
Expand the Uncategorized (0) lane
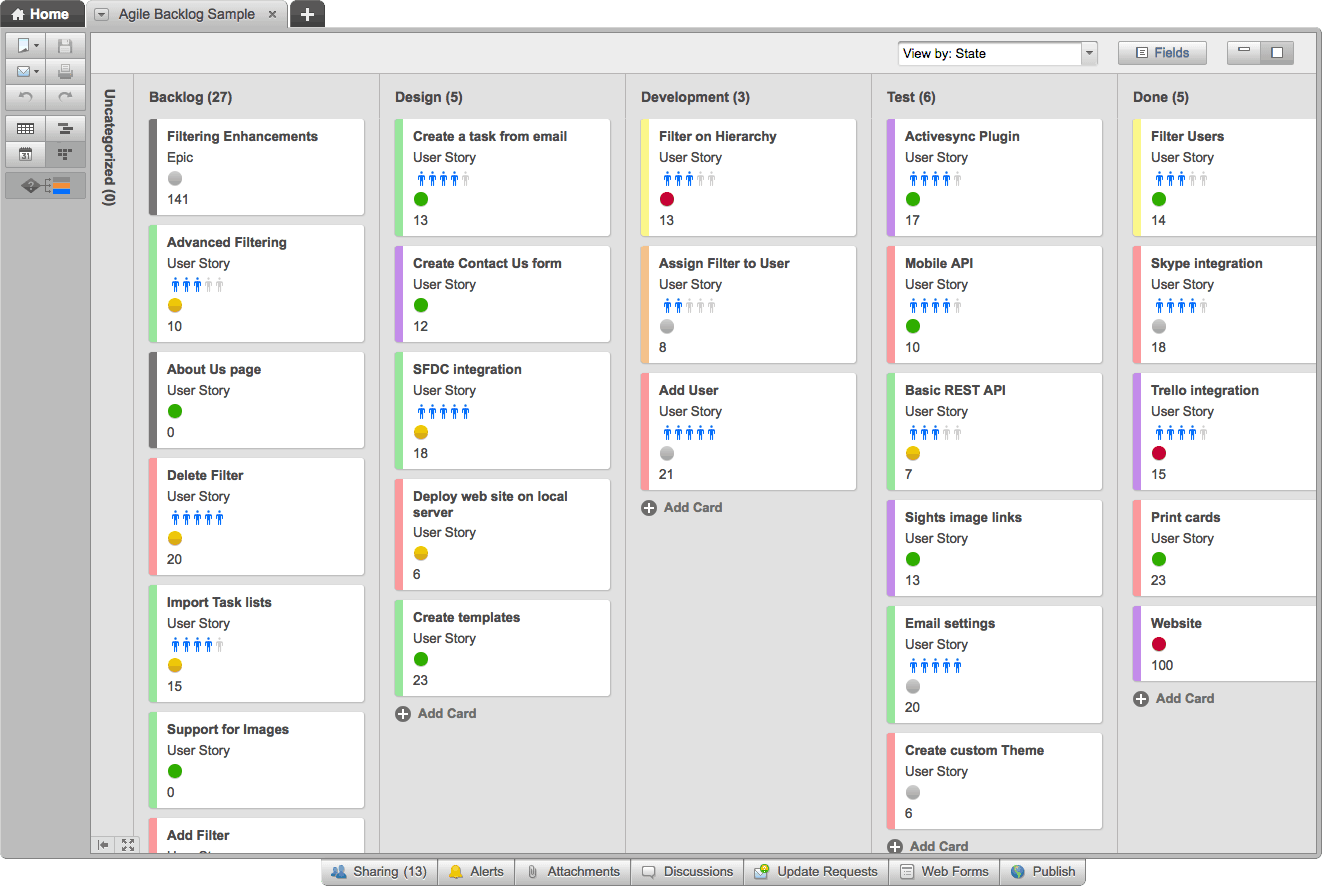point(110,147)
